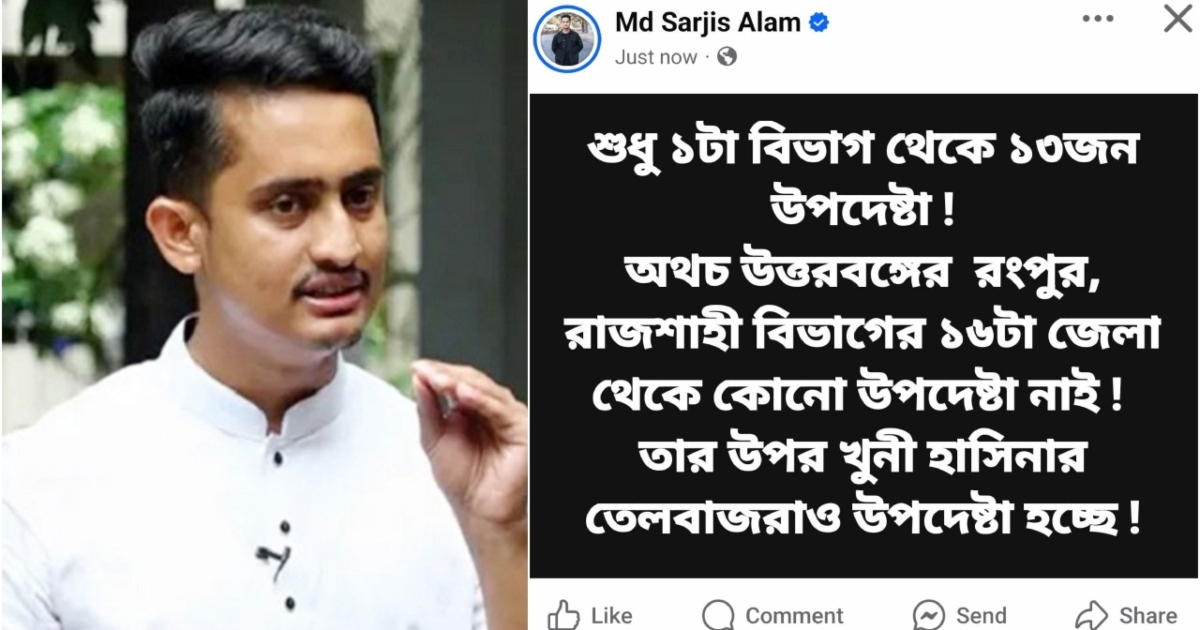This screenshot has height=630, width=1200.
Task: Click the last line 'তেলবাজরাও উপদেষ্টা হচ্ছে !'
Action: click(x=864, y=519)
